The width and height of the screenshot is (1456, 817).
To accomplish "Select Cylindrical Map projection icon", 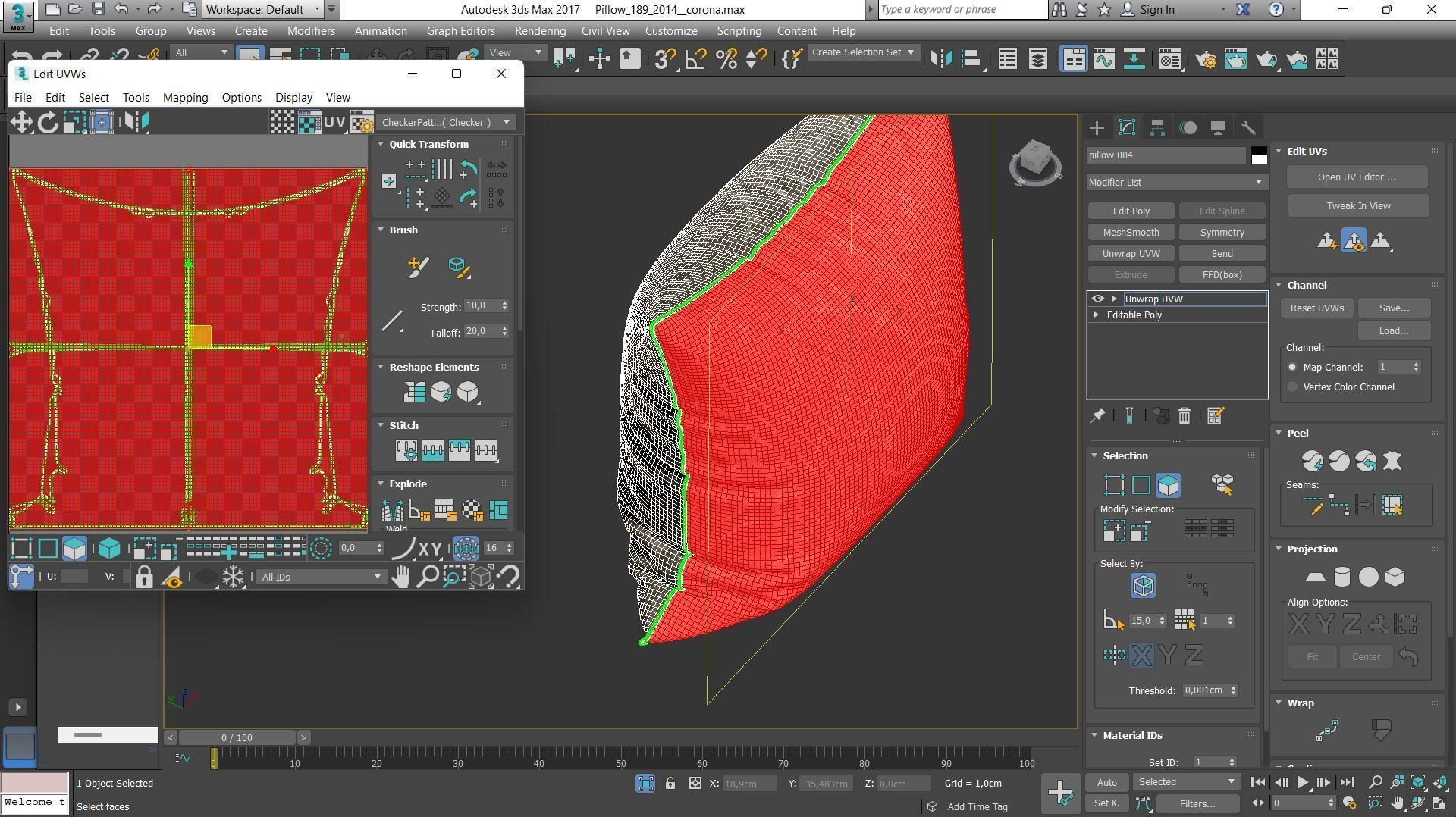I will (x=1341, y=578).
